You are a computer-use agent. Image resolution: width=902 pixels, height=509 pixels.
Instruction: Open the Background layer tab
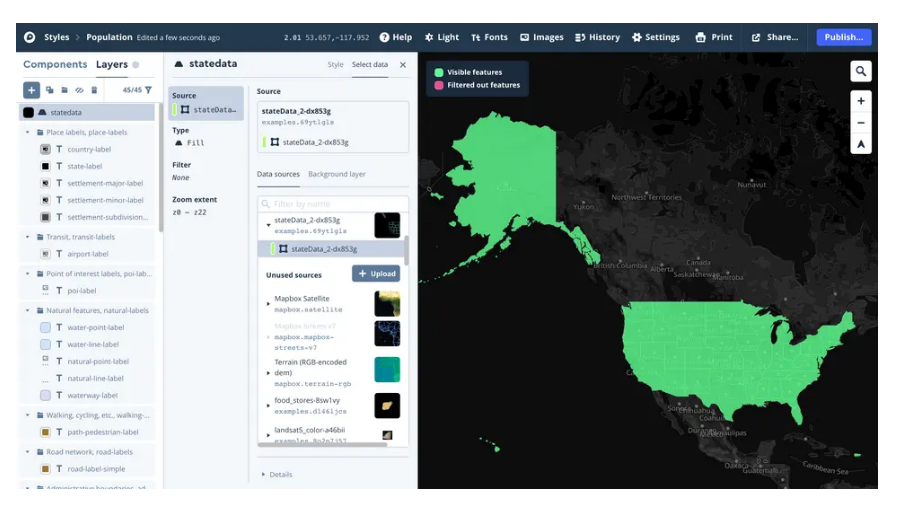coord(337,174)
